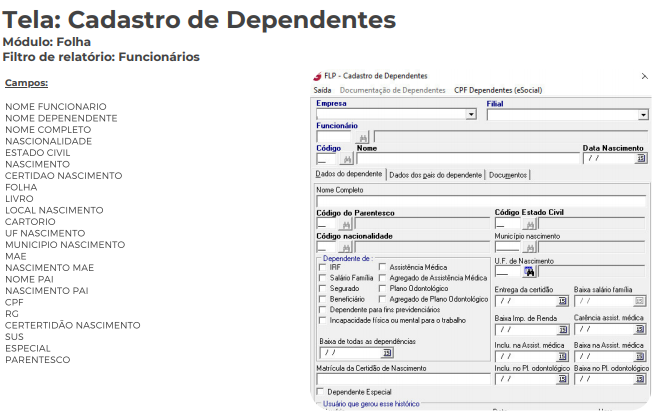Check Agregado de Plano Odontológico
658x415 pixels.
click(382, 299)
